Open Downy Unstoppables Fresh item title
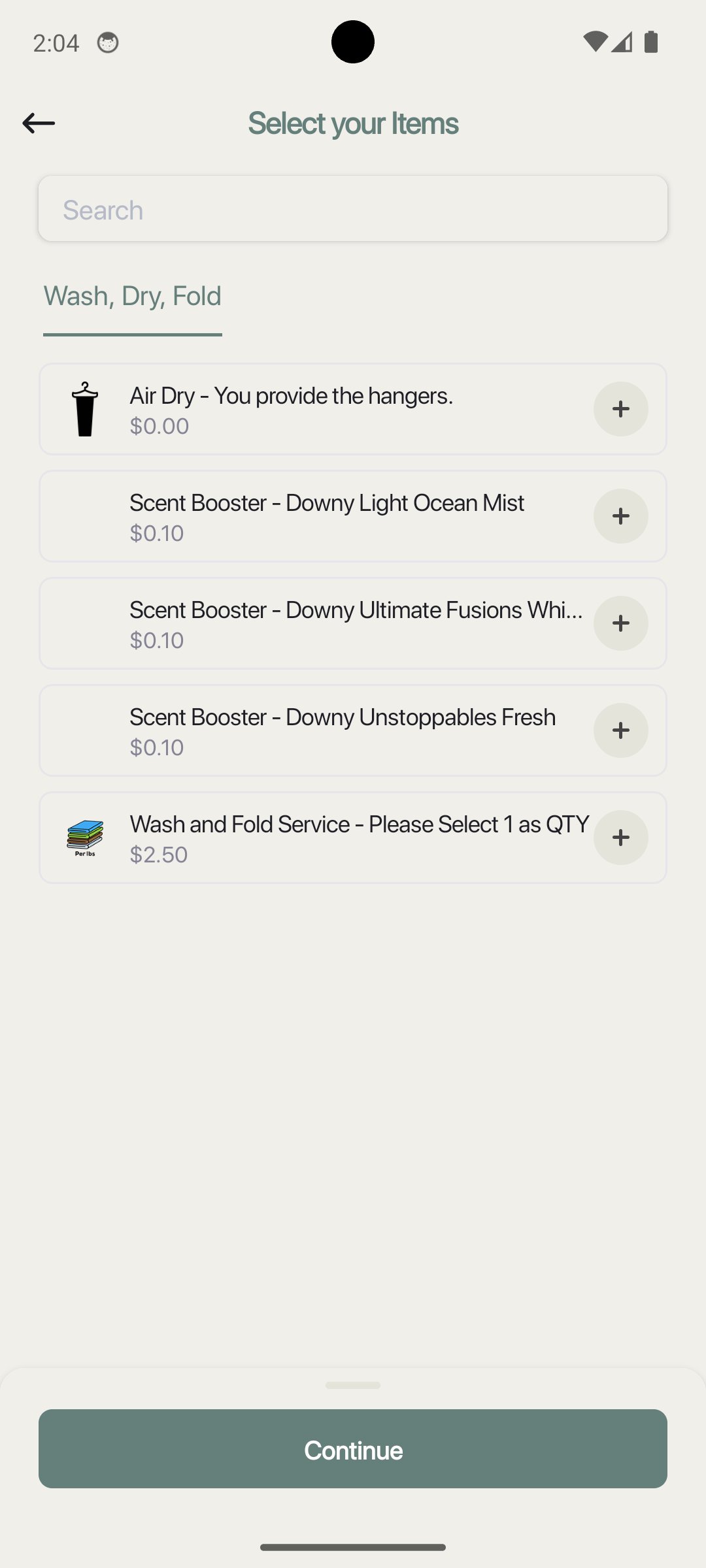 coord(342,717)
